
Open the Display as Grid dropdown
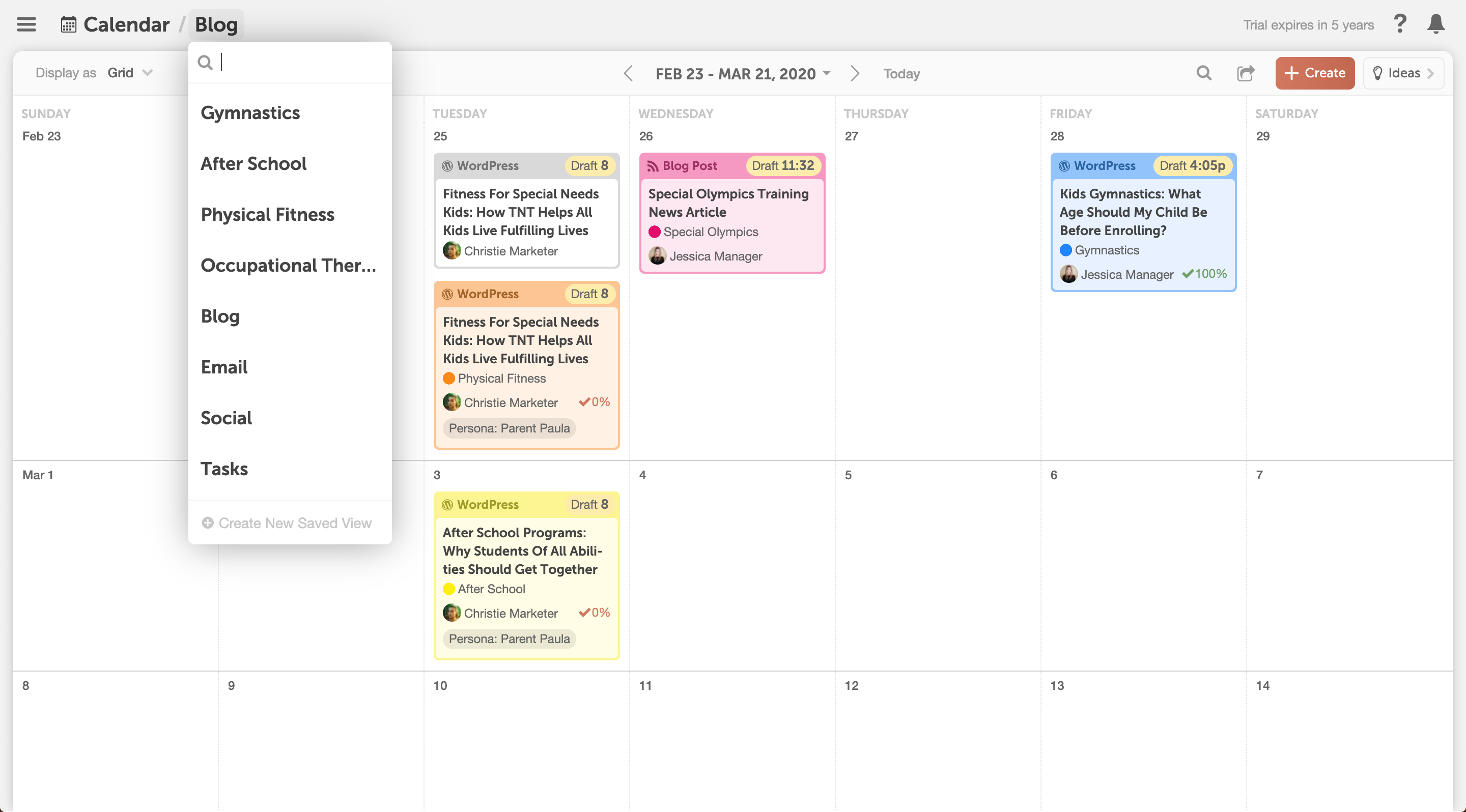130,73
